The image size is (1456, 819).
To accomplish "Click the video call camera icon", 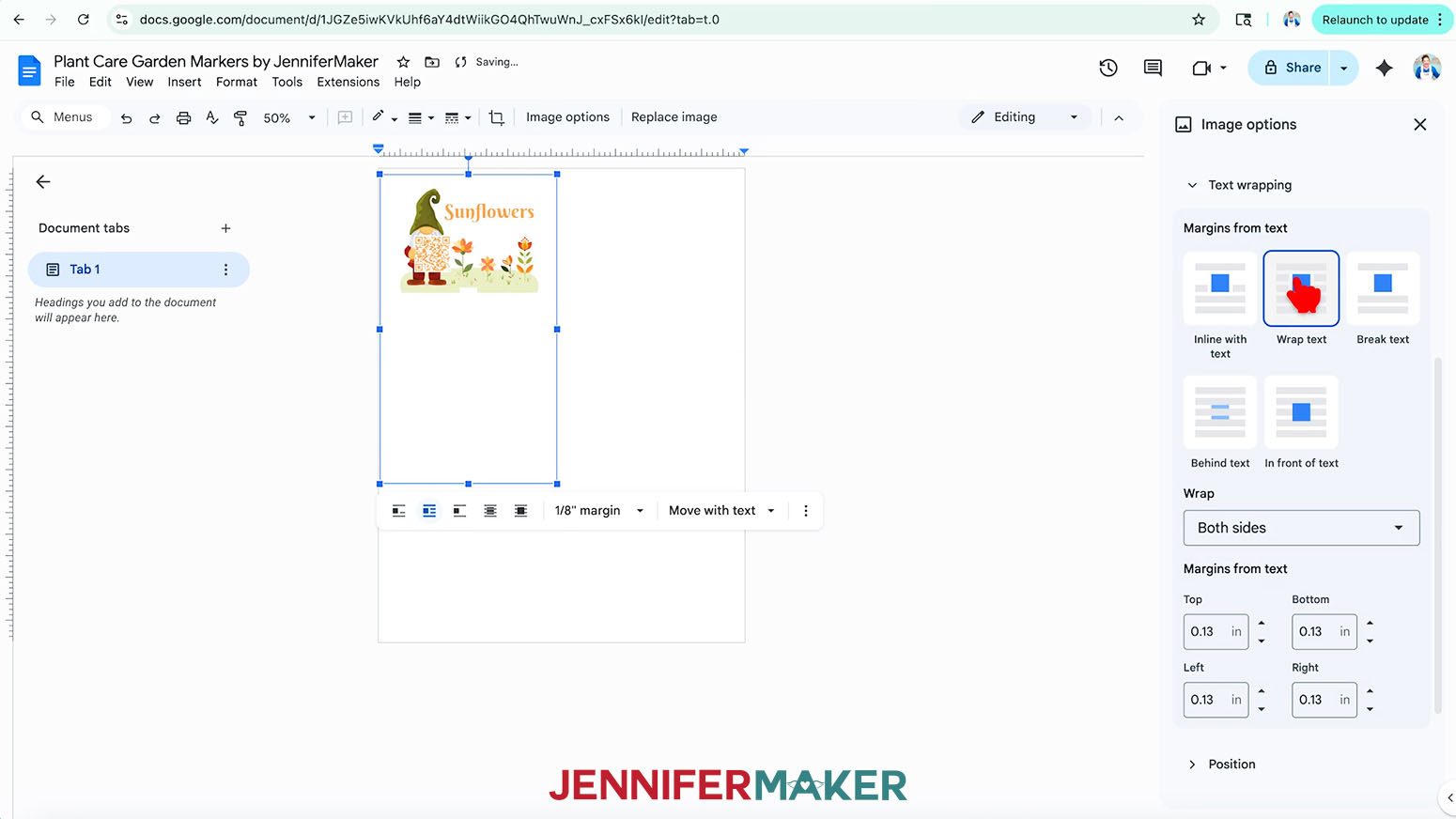I will coord(1201,68).
